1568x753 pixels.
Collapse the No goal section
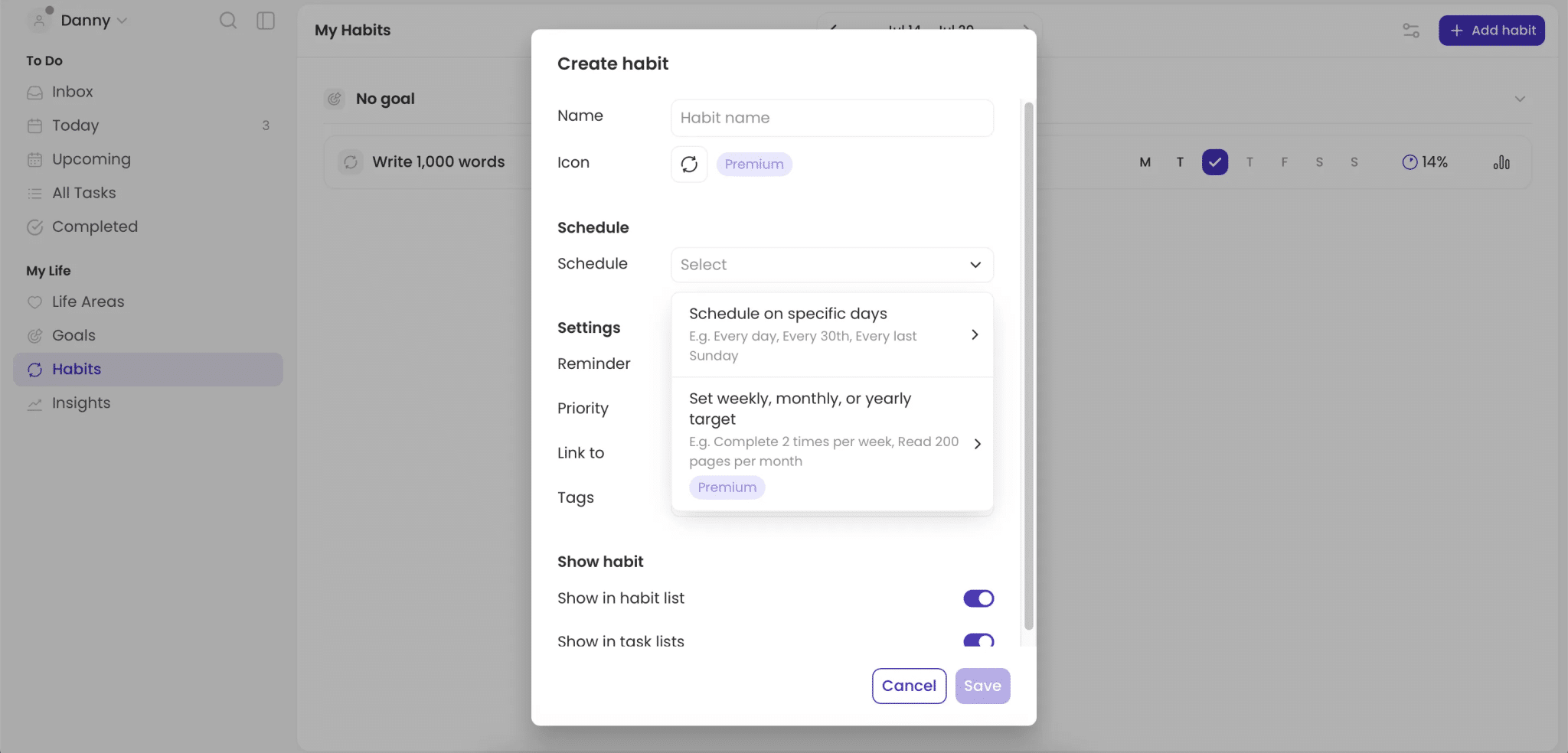coord(1519,99)
